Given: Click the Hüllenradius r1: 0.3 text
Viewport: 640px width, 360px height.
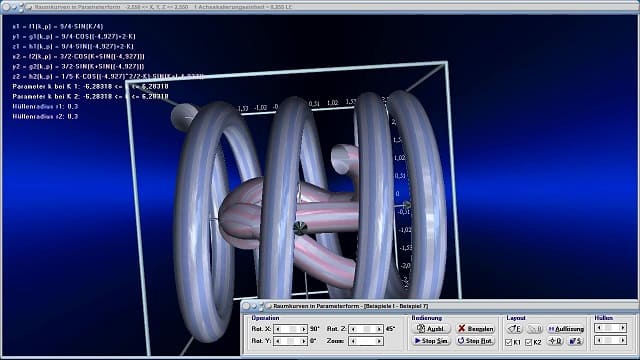Looking at the screenshot, I should tap(45, 107).
